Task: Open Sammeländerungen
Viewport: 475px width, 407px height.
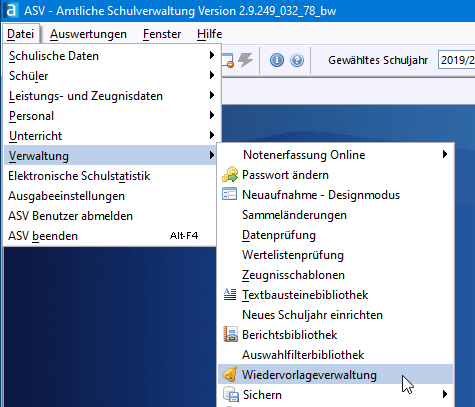Action: point(335,215)
